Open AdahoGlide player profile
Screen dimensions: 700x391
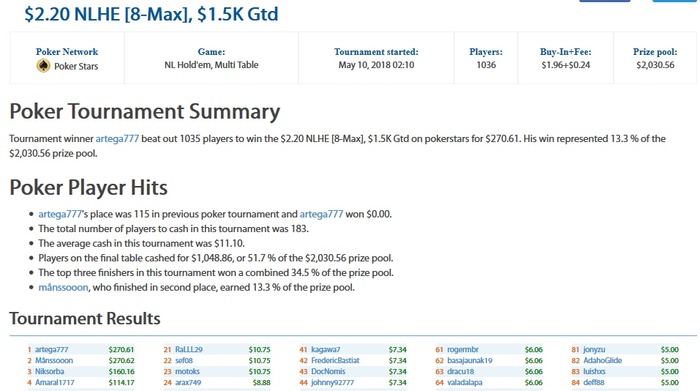[x=602, y=361]
